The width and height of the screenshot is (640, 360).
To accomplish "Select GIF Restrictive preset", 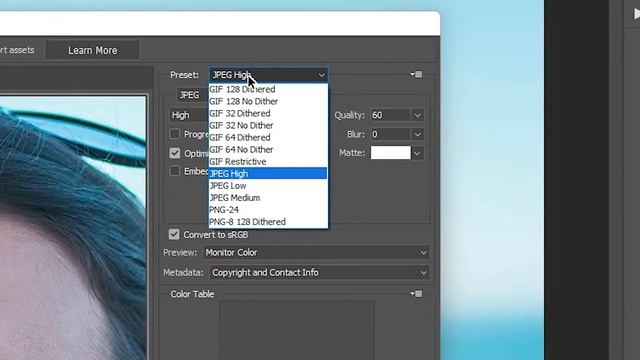I will point(268,162).
